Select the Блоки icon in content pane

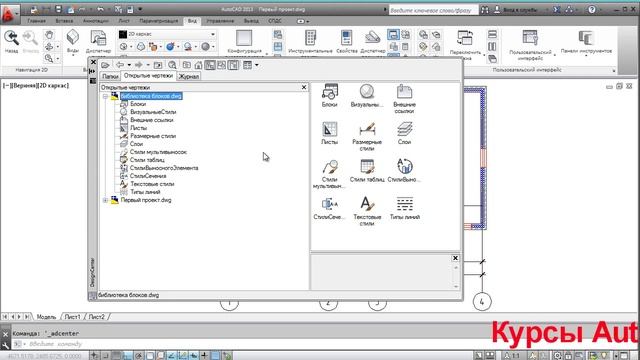[x=329, y=96]
